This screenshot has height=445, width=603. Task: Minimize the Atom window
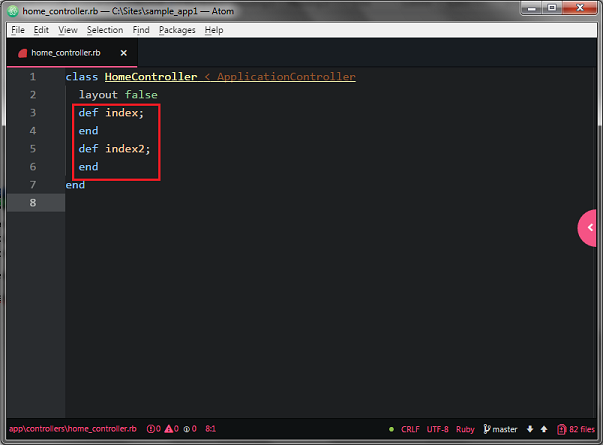point(532,8)
